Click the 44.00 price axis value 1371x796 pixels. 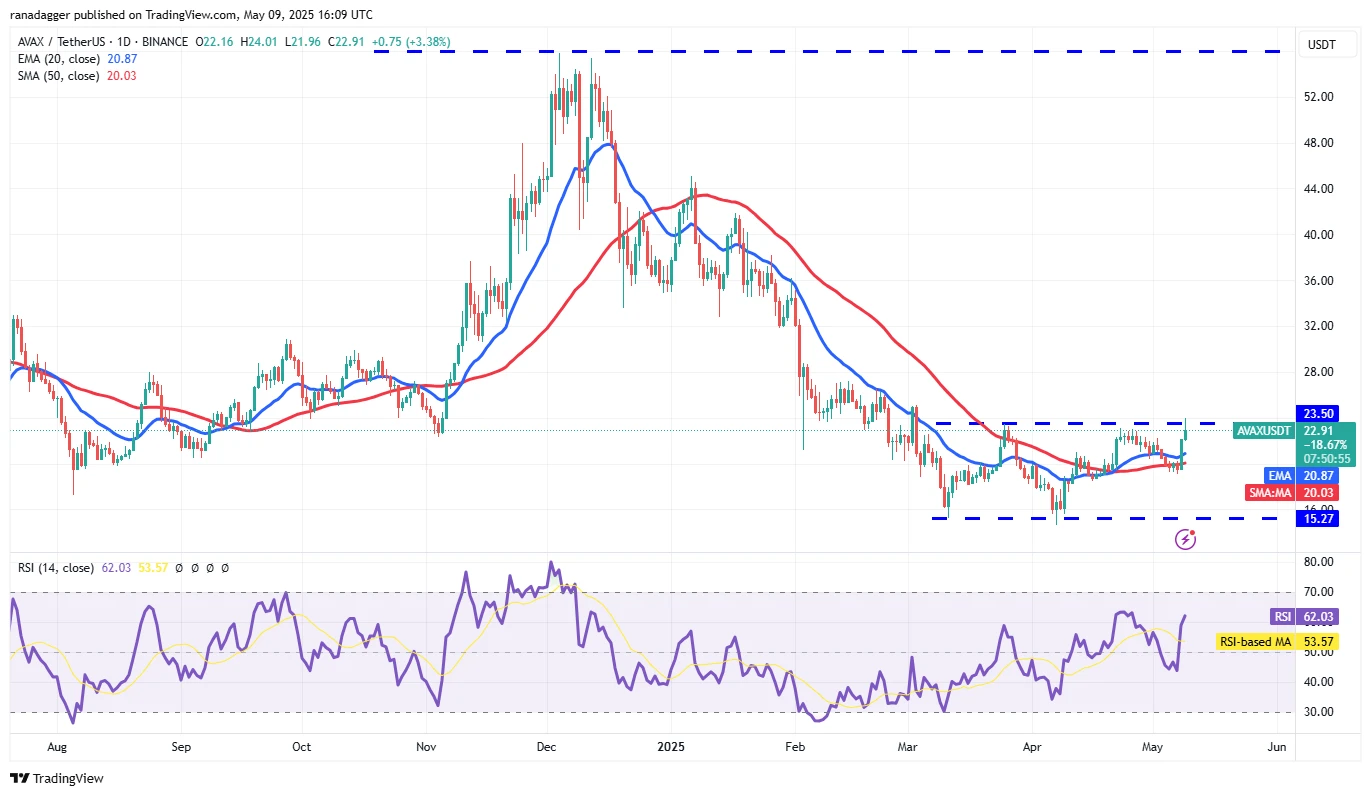tap(1319, 189)
